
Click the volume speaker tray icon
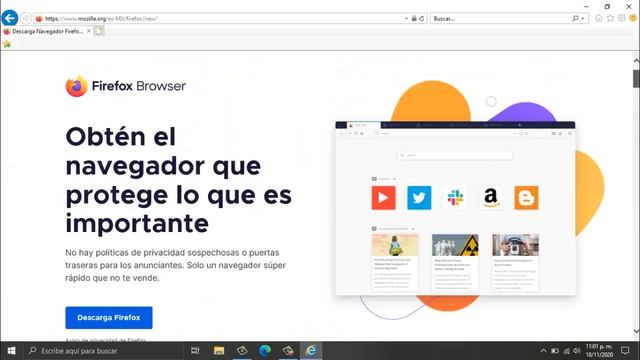577,351
